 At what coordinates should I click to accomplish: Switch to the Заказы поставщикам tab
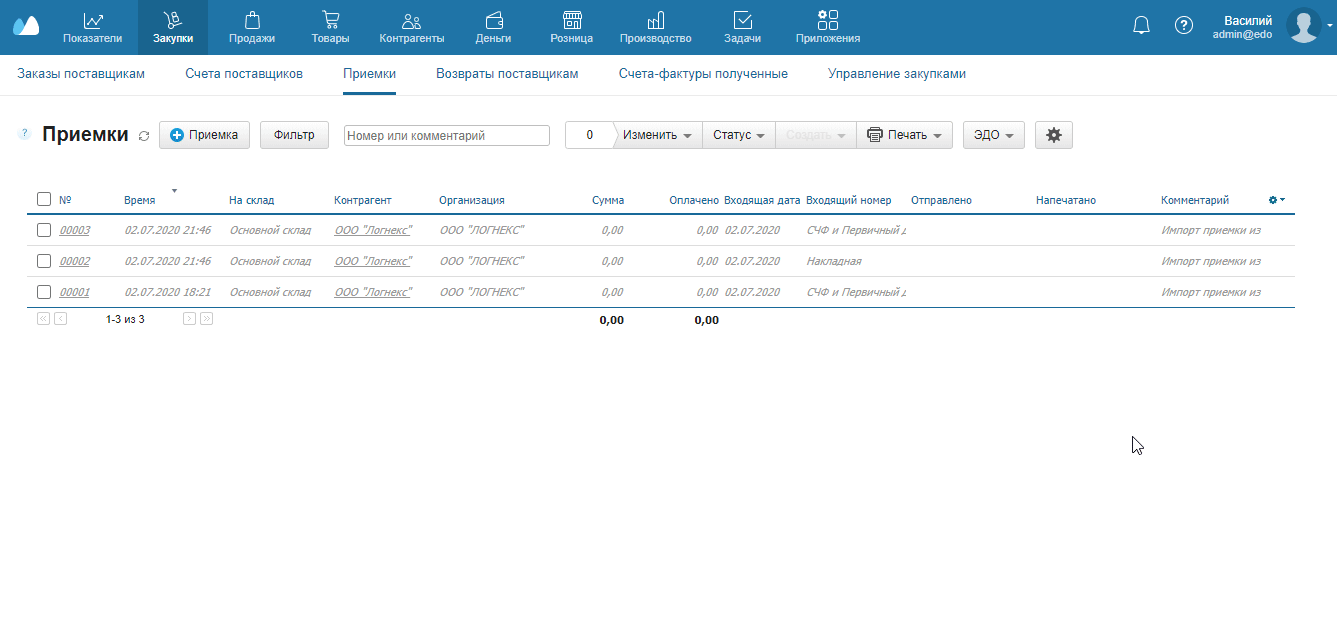pyautogui.click(x=81, y=74)
